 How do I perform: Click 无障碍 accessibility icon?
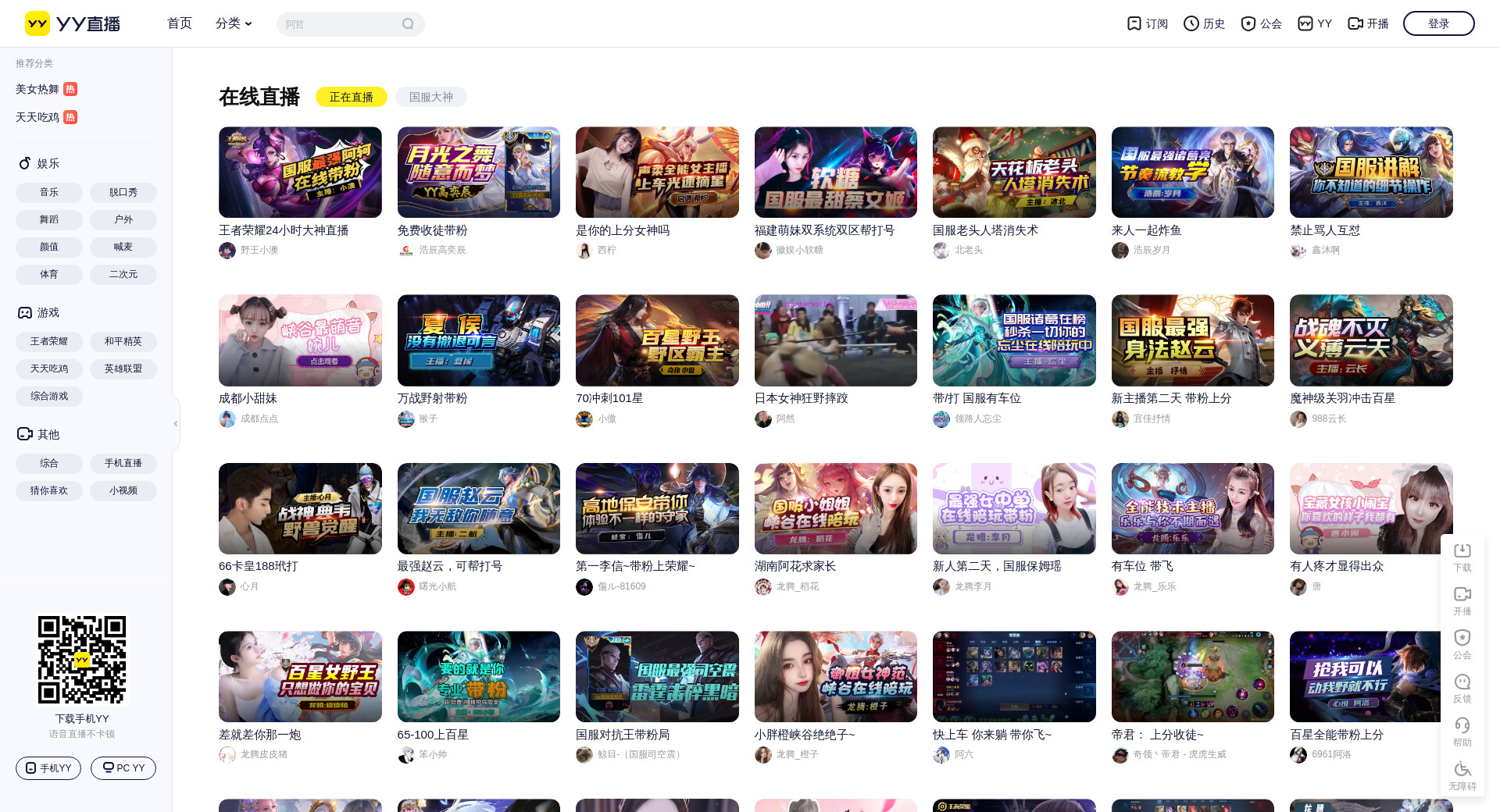tap(1462, 769)
